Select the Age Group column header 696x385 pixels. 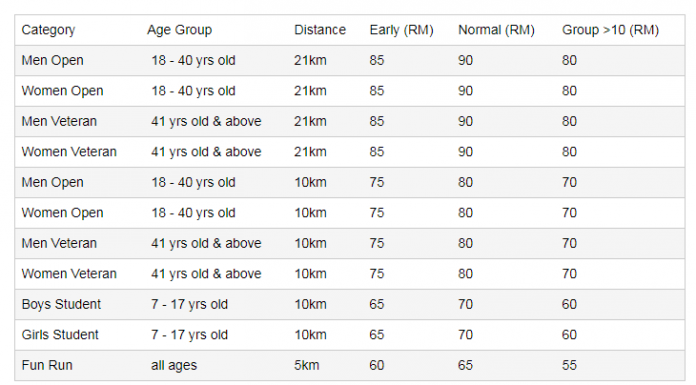pos(179,30)
